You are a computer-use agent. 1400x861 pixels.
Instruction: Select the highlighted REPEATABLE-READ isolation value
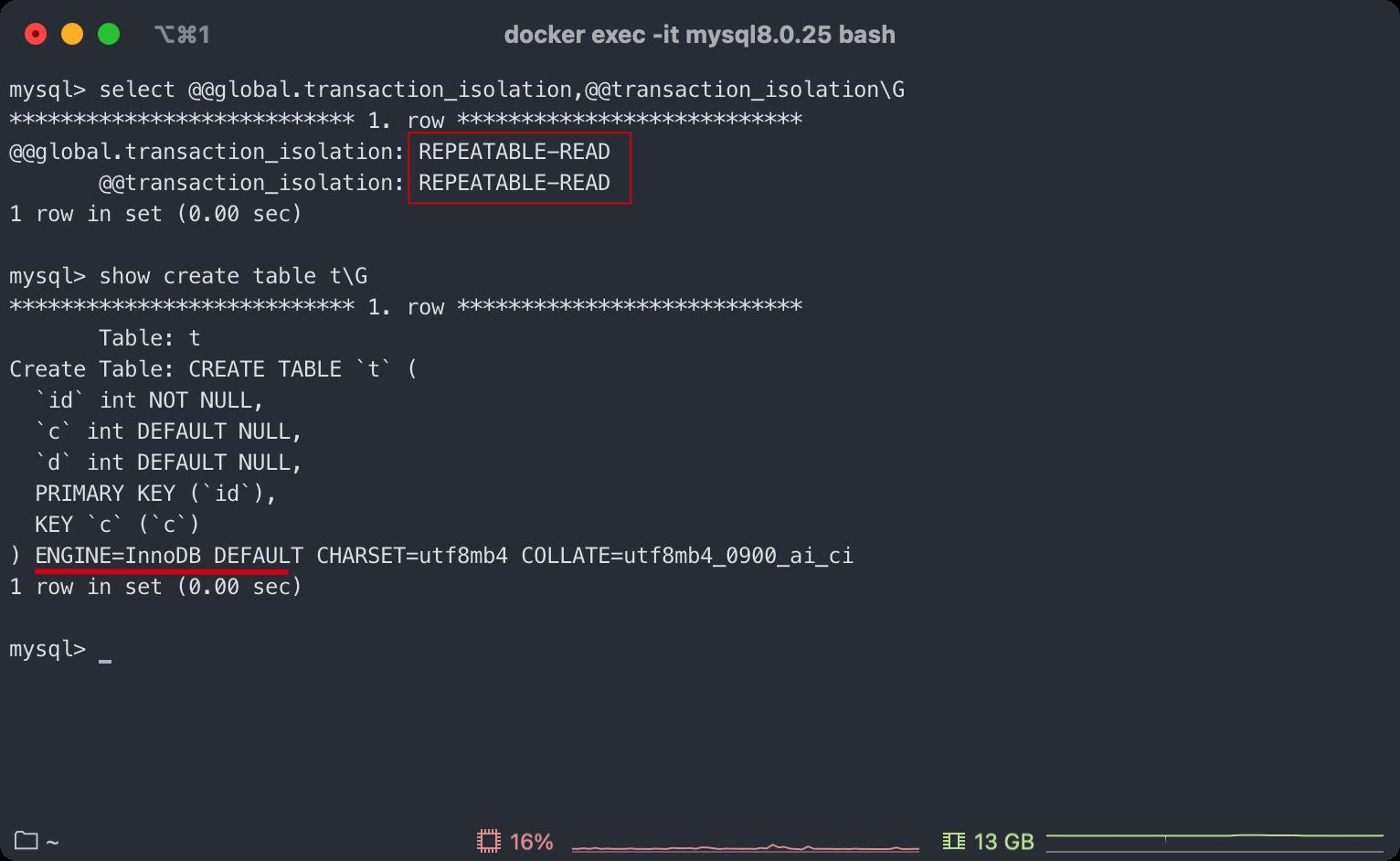tap(514, 152)
